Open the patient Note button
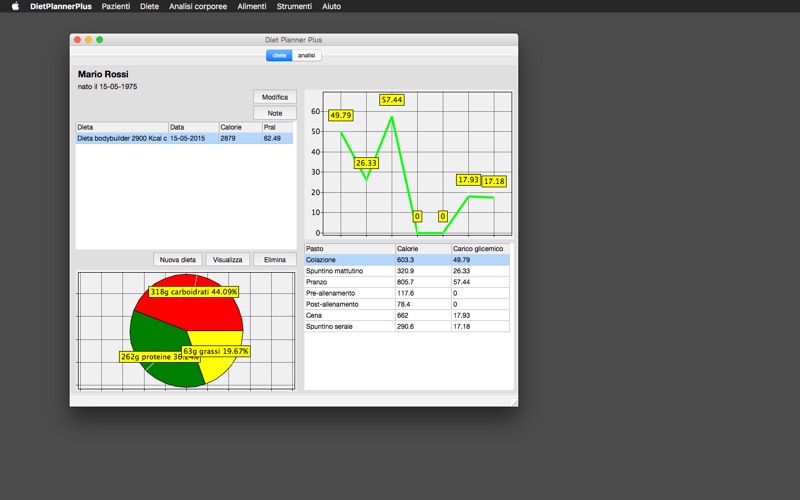The image size is (800, 500). (274, 113)
